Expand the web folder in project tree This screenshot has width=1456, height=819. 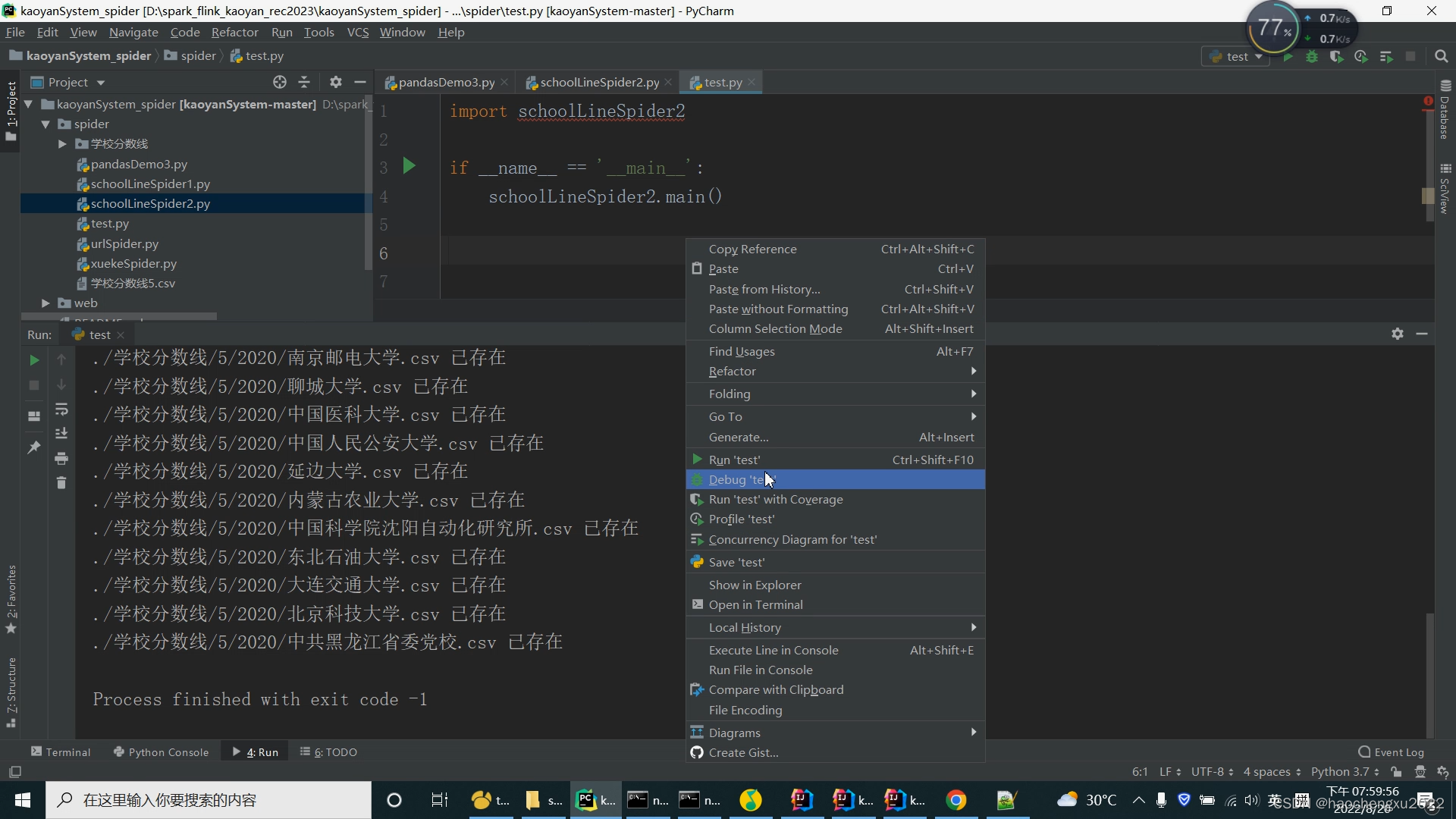click(x=45, y=302)
